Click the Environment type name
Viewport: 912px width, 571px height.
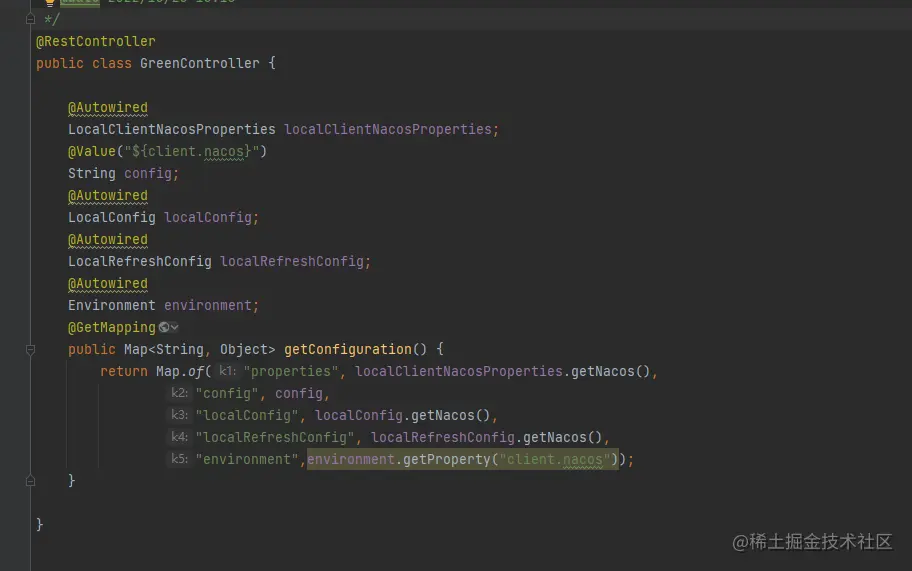pyautogui.click(x=112, y=305)
